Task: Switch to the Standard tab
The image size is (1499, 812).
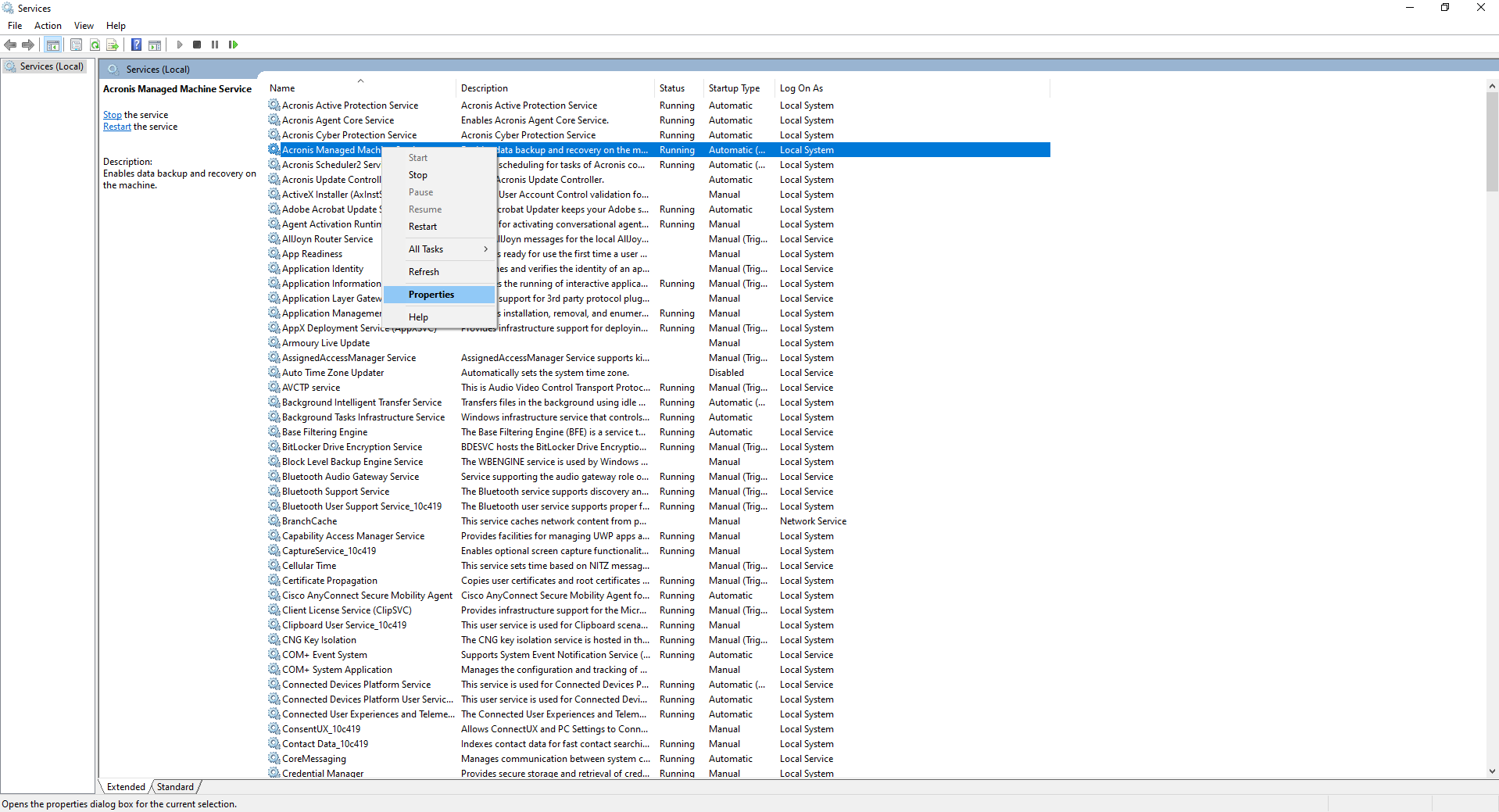Action: (175, 787)
